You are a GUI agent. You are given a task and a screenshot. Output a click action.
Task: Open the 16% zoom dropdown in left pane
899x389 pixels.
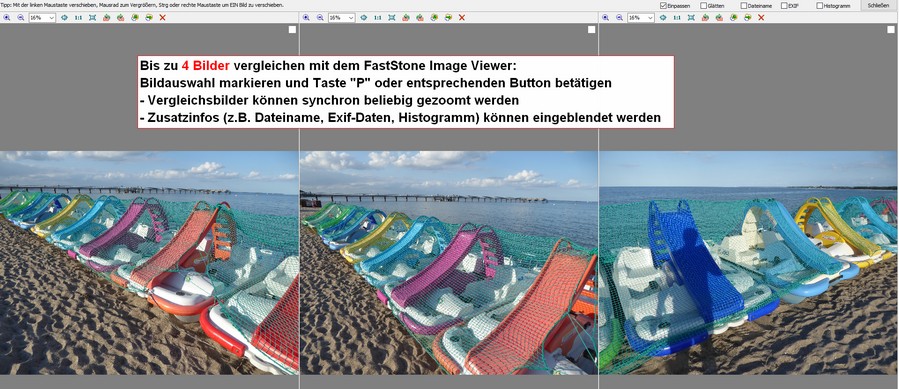(42, 18)
